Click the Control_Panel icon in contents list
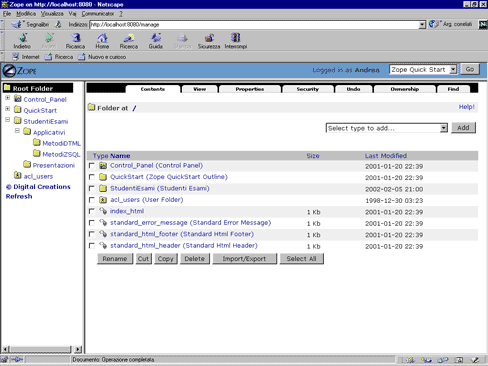488x366 pixels. tap(103, 165)
